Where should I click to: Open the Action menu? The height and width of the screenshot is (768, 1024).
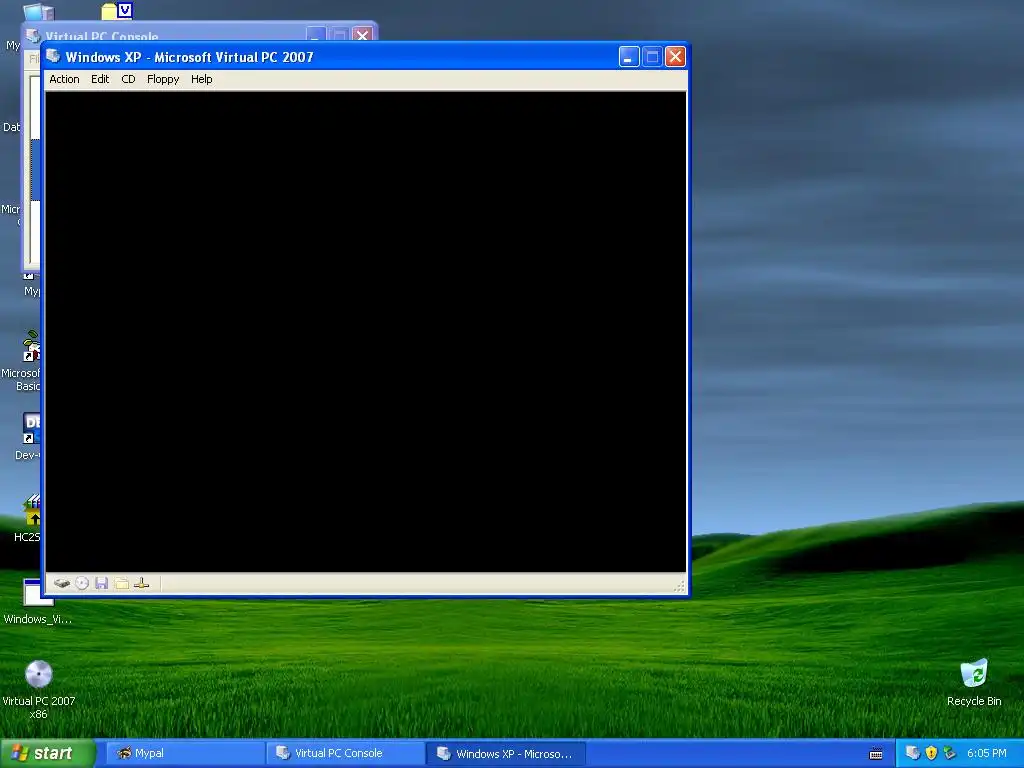pyautogui.click(x=64, y=79)
